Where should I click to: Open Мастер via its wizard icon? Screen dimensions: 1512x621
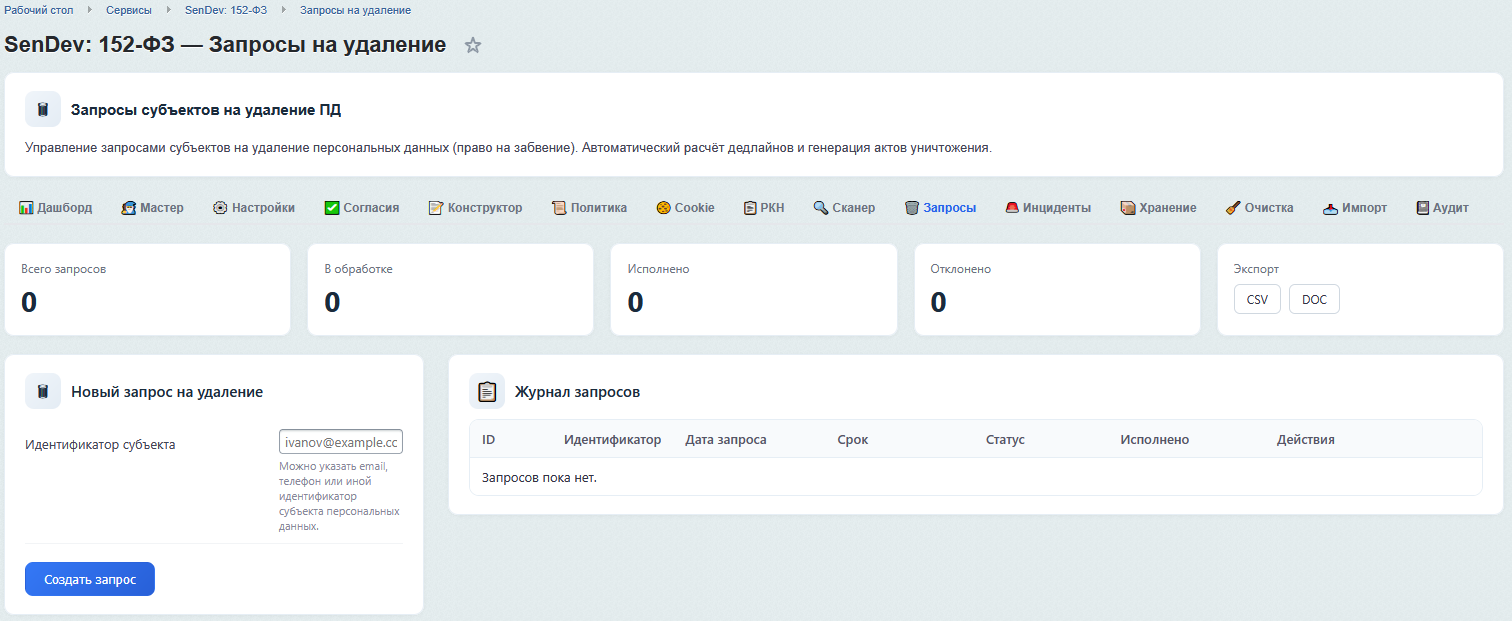[129, 208]
